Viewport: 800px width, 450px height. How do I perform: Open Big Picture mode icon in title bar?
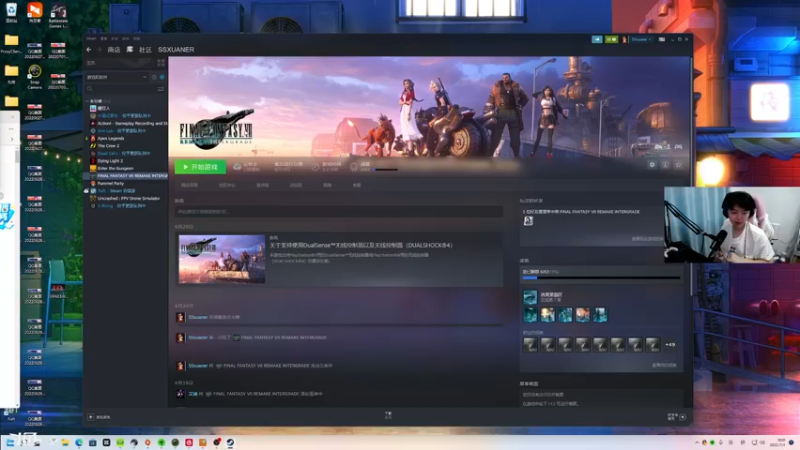[x=662, y=39]
